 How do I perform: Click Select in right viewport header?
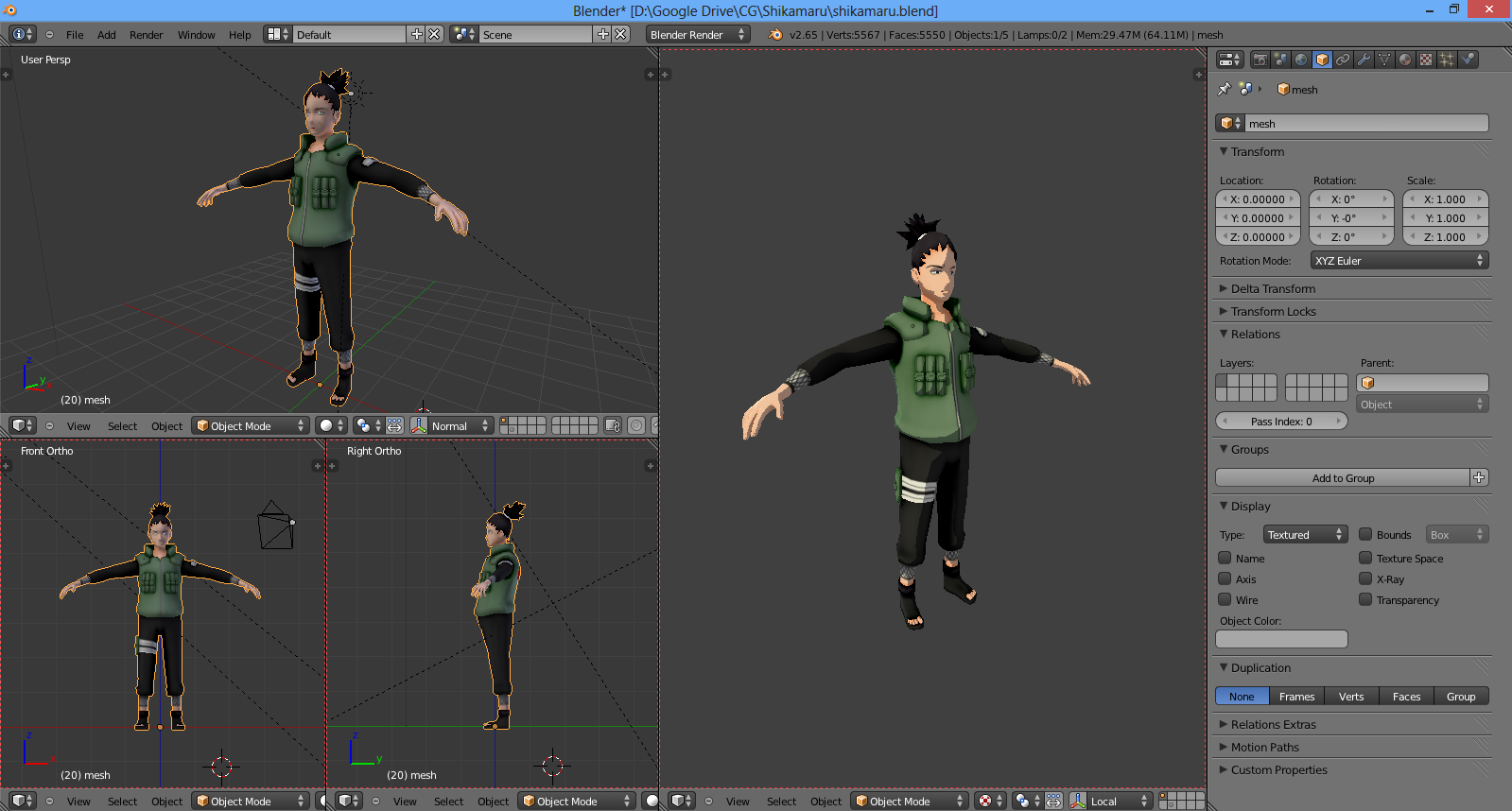click(781, 802)
